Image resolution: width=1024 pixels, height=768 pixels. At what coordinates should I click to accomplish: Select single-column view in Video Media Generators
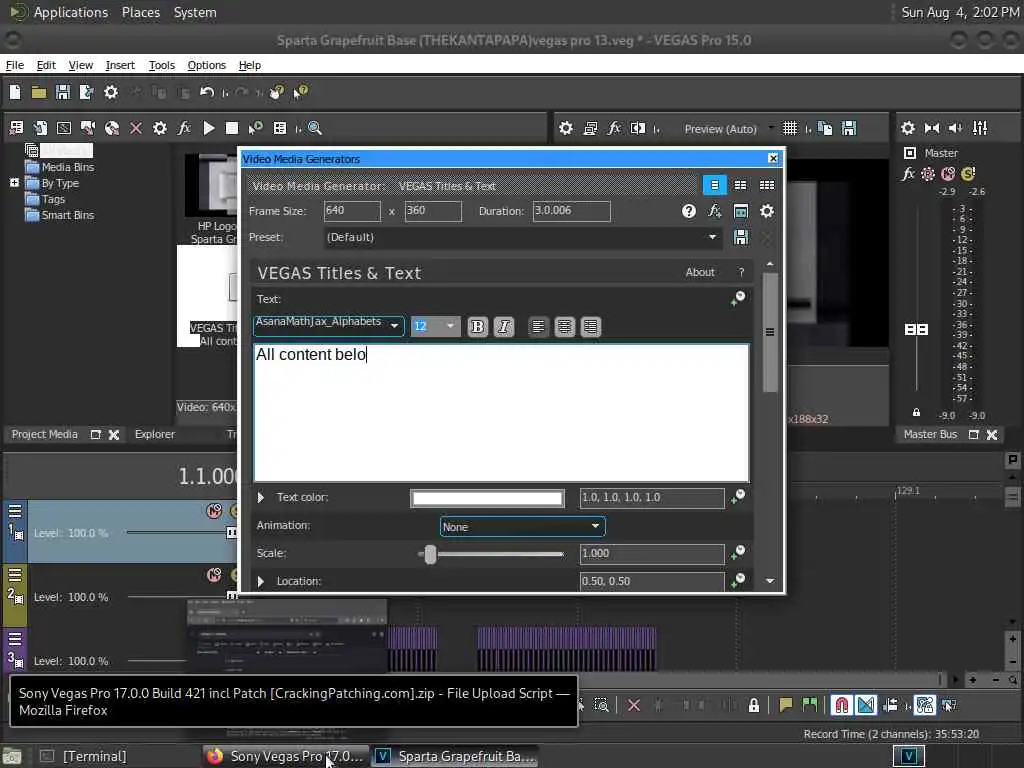coord(714,185)
